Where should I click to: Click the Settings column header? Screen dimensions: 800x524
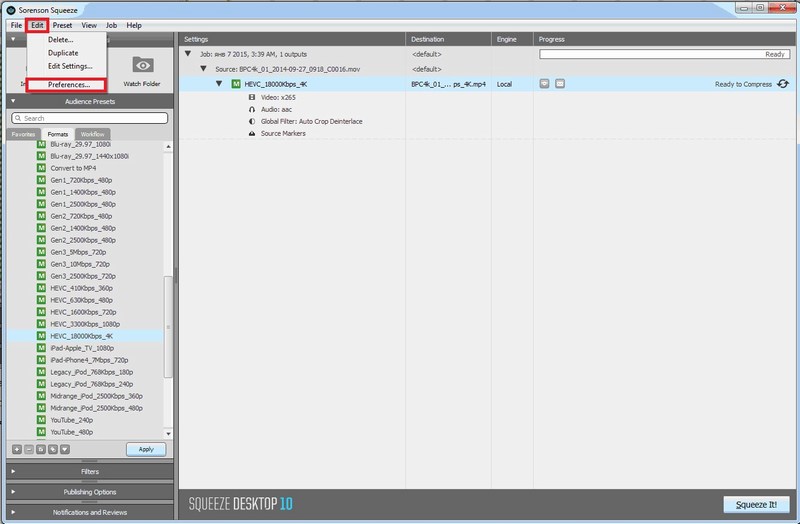[x=292, y=39]
